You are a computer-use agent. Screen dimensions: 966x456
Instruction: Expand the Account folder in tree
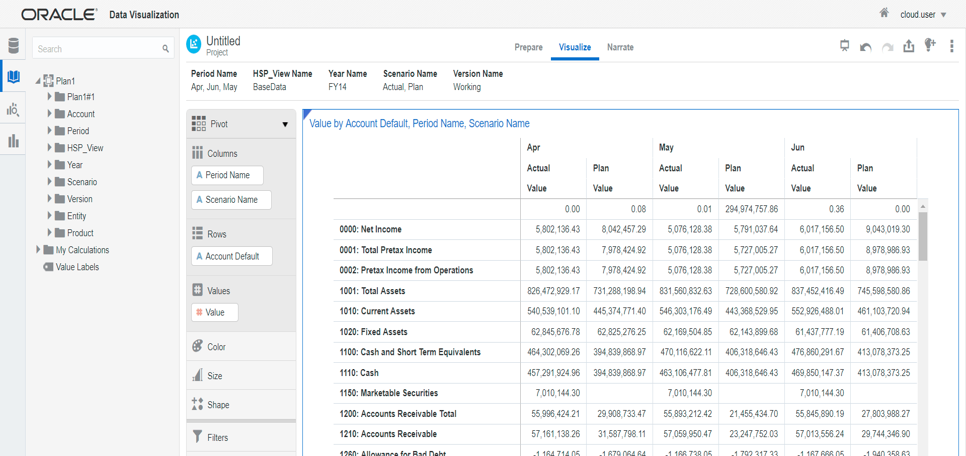pos(50,114)
